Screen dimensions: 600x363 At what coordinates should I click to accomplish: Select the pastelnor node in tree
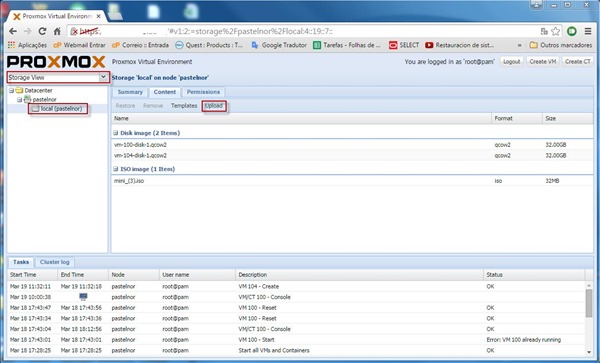point(40,99)
